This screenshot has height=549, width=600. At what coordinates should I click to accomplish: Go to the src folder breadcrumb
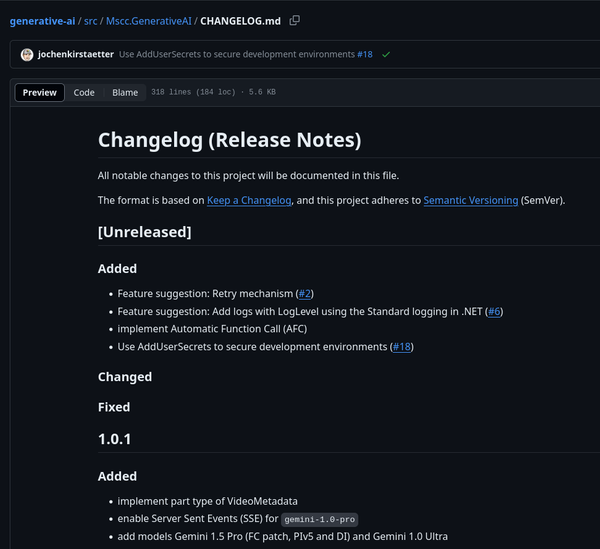tap(91, 21)
